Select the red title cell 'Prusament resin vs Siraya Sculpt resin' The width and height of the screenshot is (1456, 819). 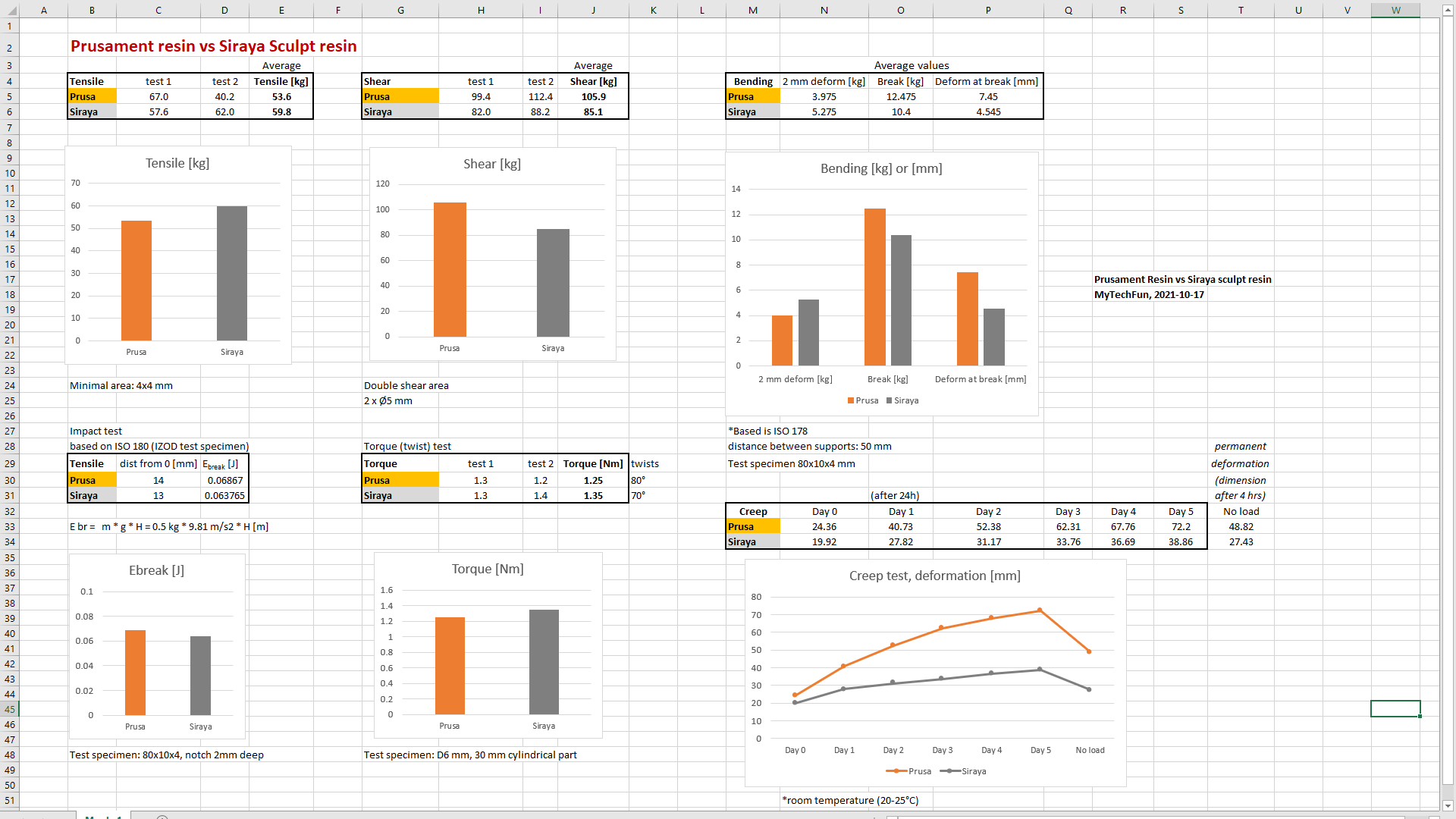point(213,46)
